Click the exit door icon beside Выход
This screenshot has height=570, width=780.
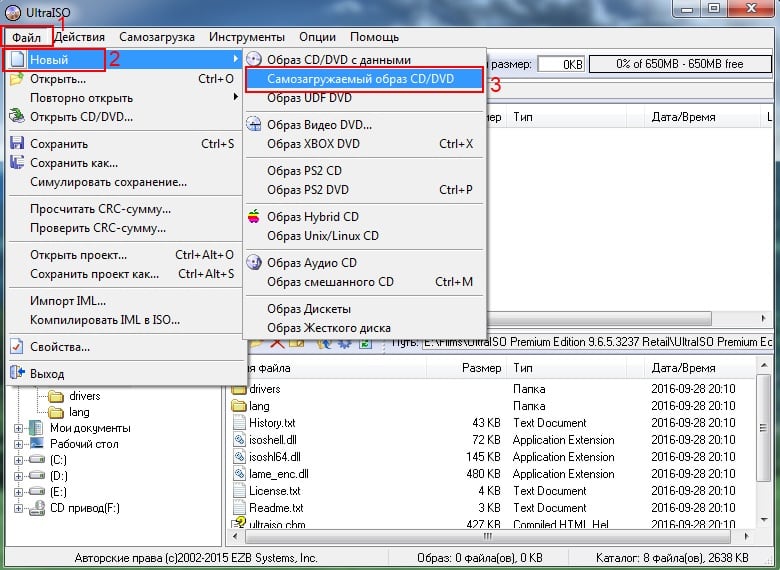16,373
